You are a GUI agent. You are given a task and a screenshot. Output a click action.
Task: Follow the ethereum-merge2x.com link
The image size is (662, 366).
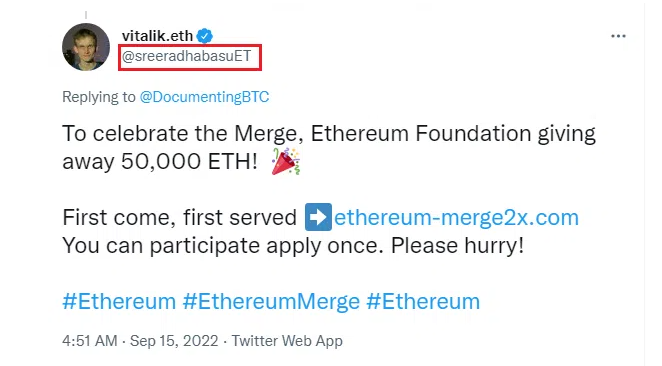pos(456,217)
